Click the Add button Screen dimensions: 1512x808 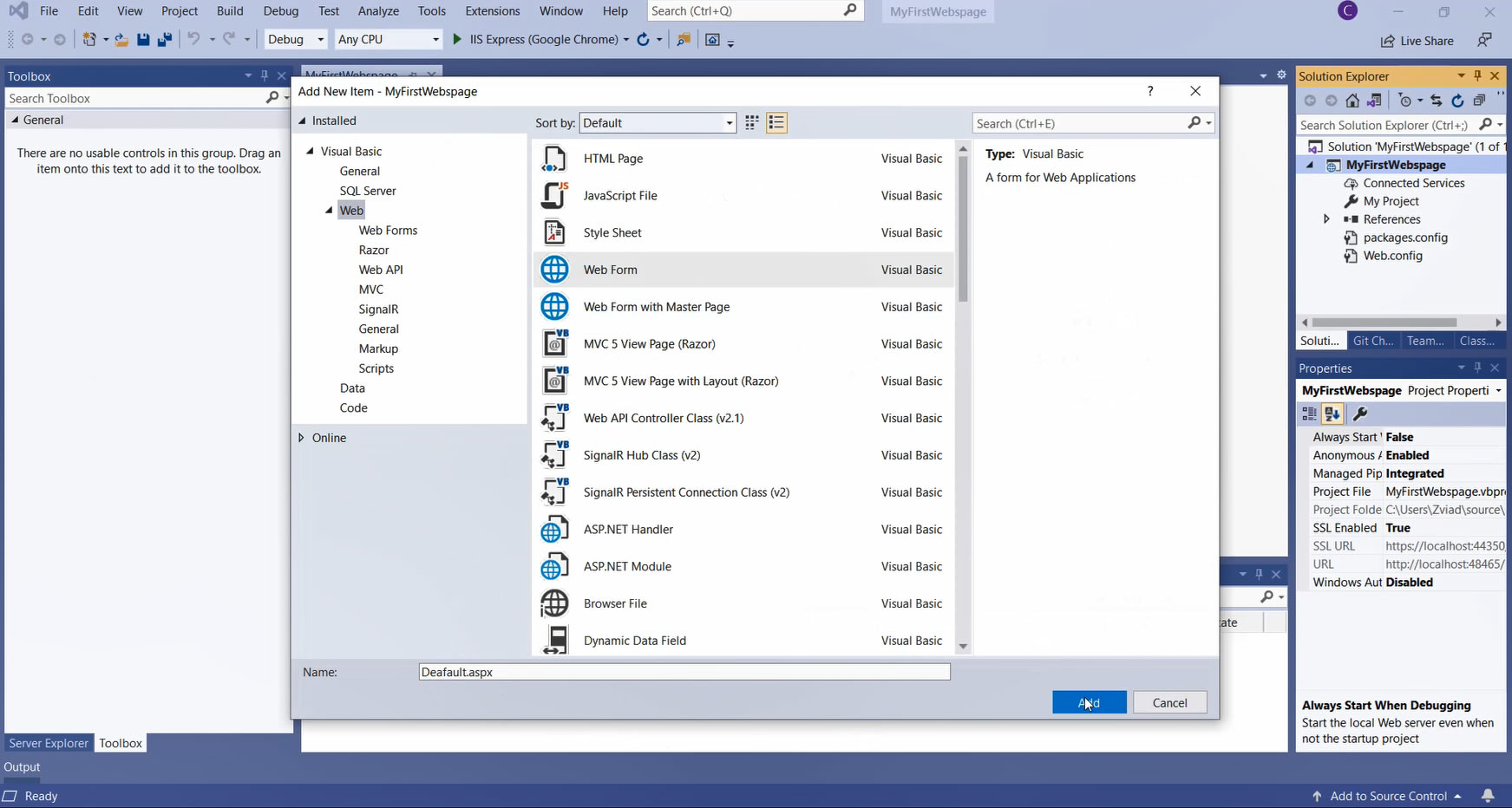[1089, 702]
